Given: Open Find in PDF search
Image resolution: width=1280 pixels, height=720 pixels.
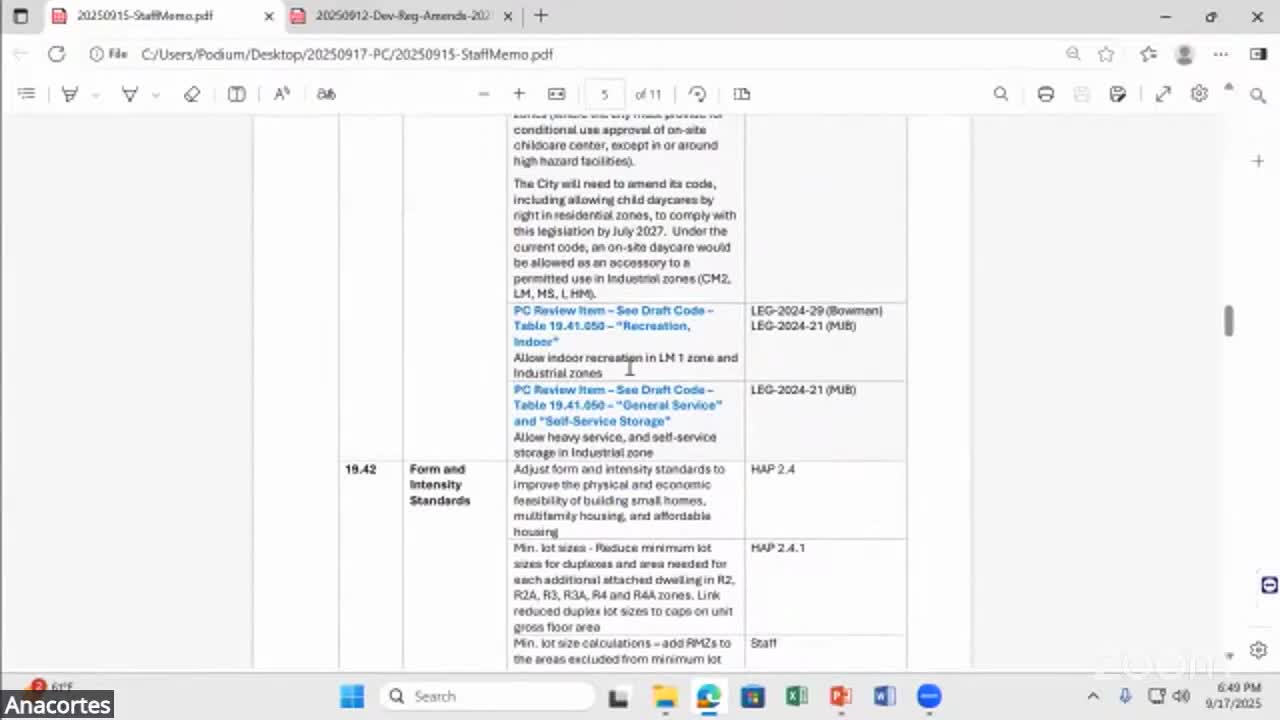Looking at the screenshot, I should coord(1001,94).
